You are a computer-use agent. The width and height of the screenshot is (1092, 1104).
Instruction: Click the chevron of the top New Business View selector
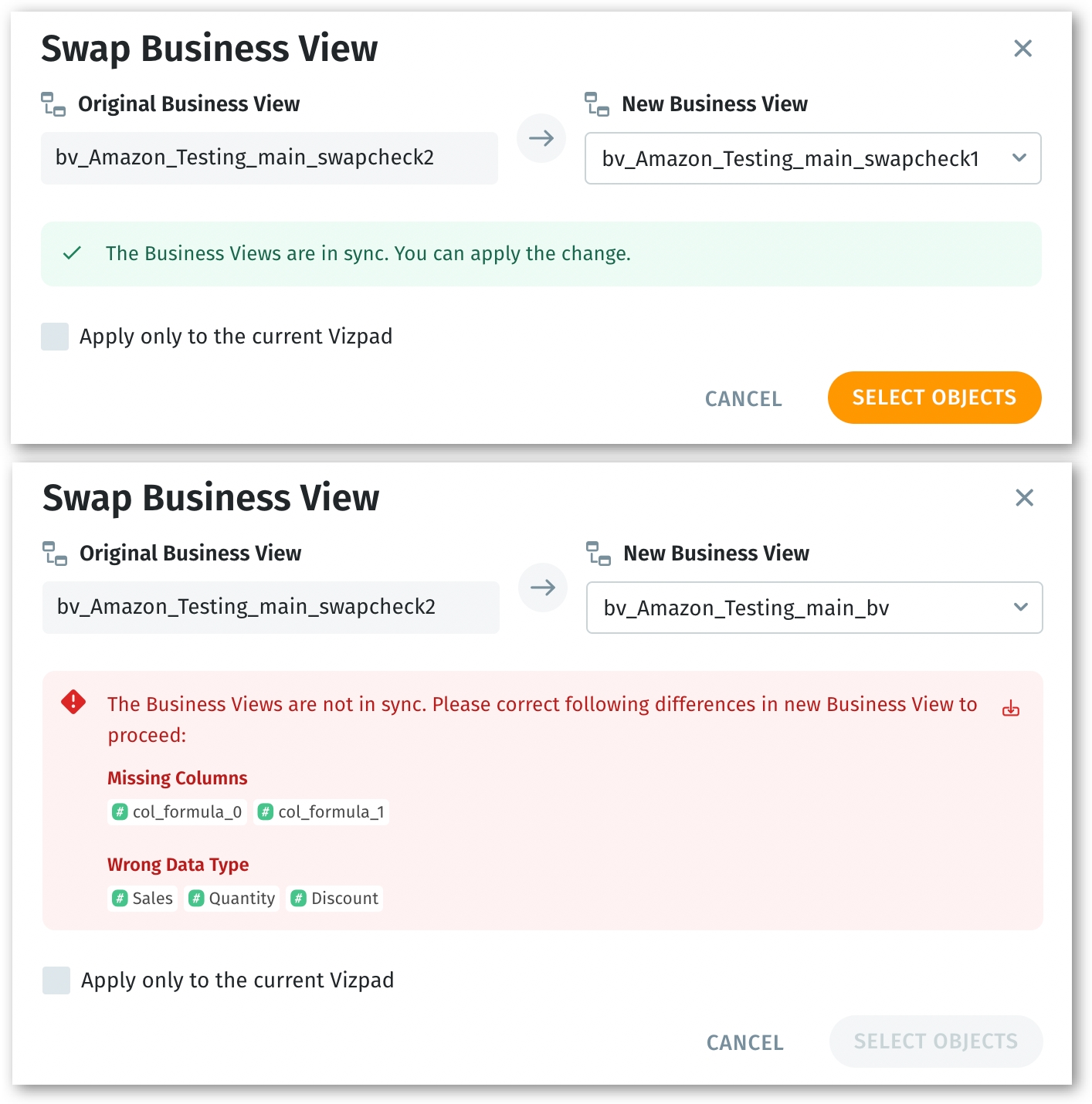pos(1019,158)
